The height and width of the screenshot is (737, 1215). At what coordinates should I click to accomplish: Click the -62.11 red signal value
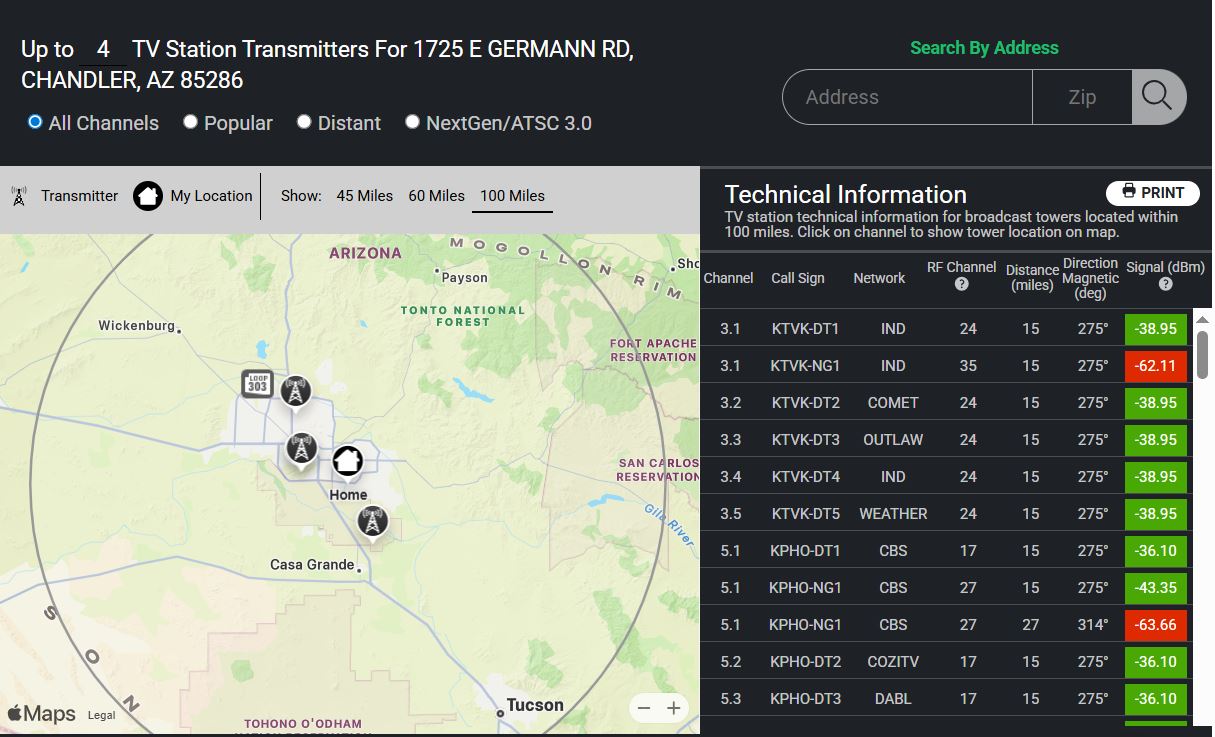(1156, 365)
